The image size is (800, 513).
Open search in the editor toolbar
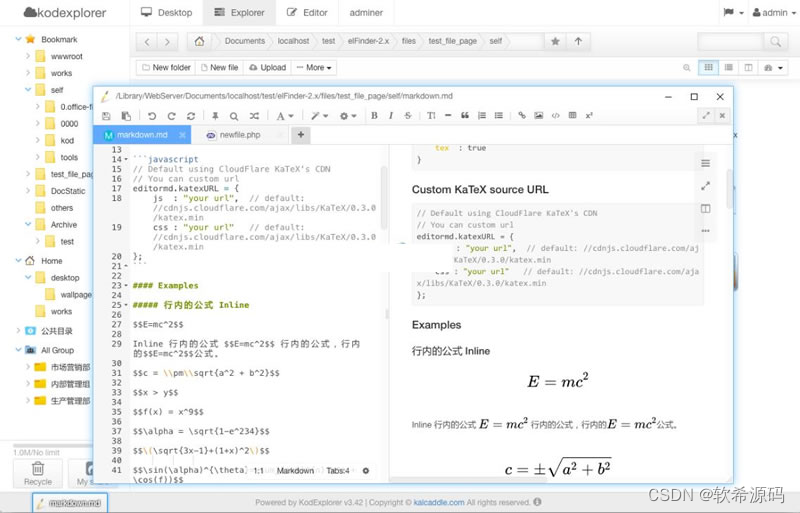pyautogui.click(x=234, y=116)
